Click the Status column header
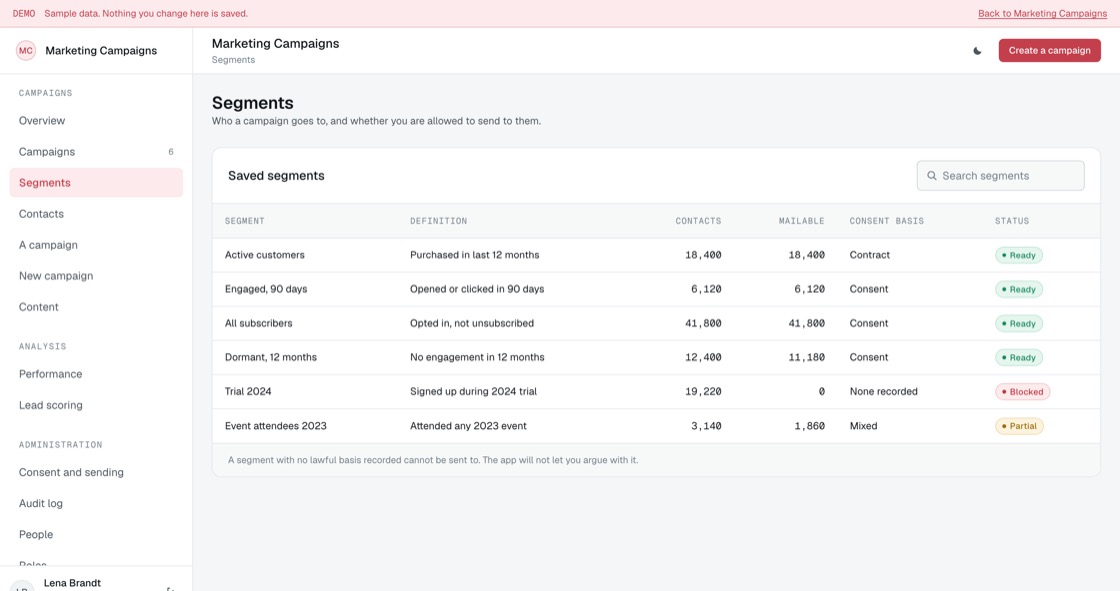Screen dimensions: 1120x591 tap(1012, 221)
